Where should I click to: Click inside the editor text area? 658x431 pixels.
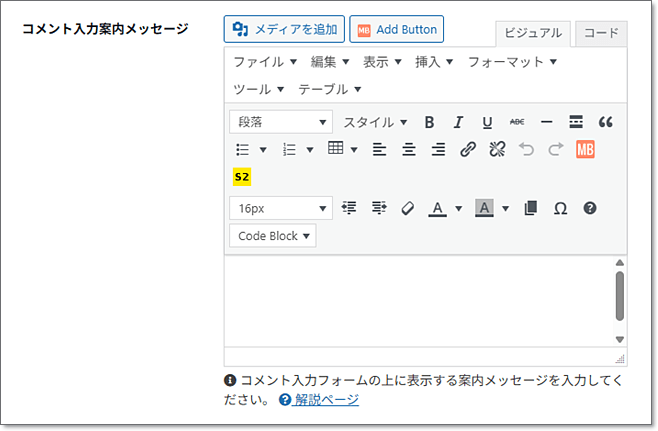coord(418,301)
